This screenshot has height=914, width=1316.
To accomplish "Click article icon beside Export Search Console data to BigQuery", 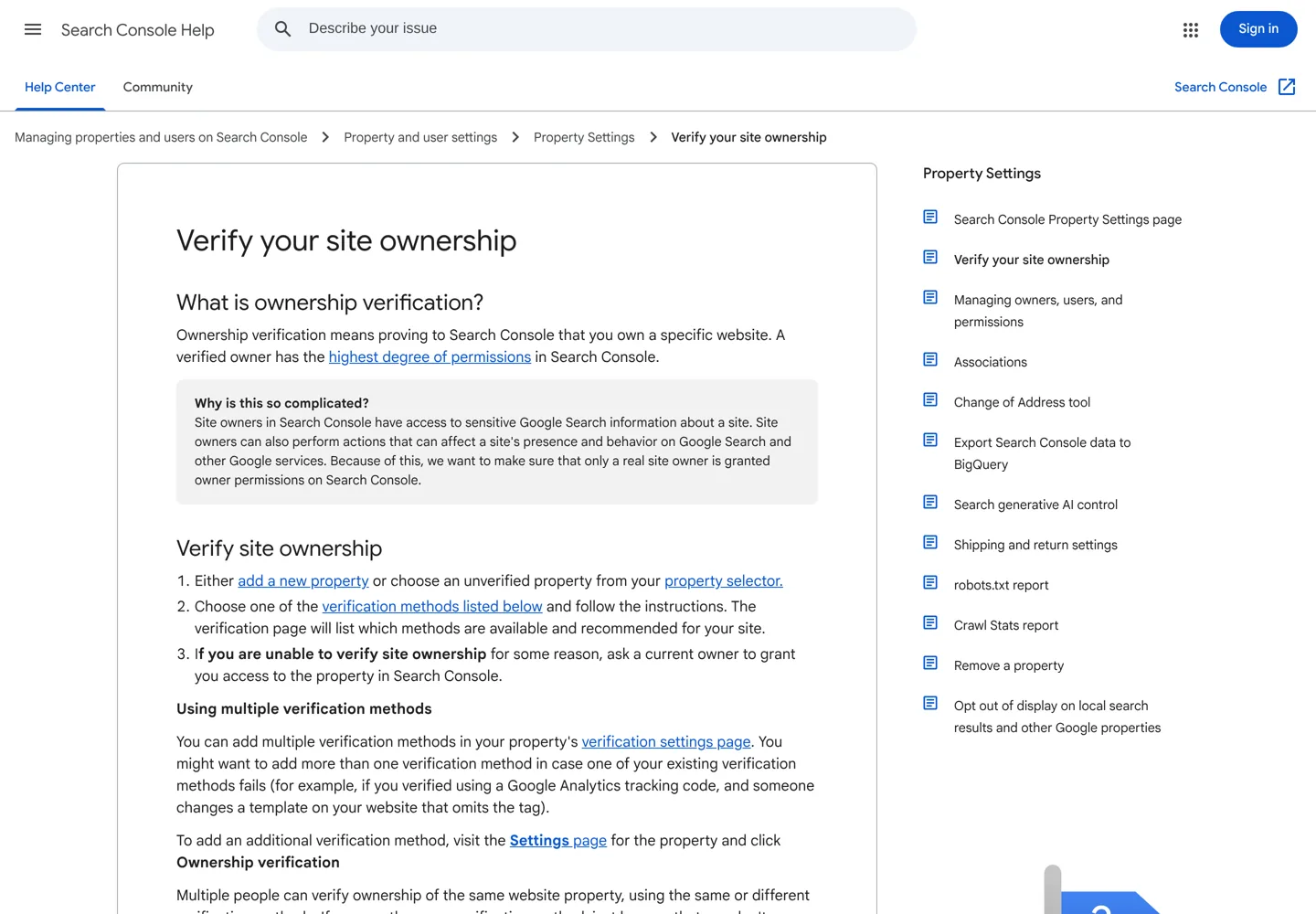I will pos(930,440).
